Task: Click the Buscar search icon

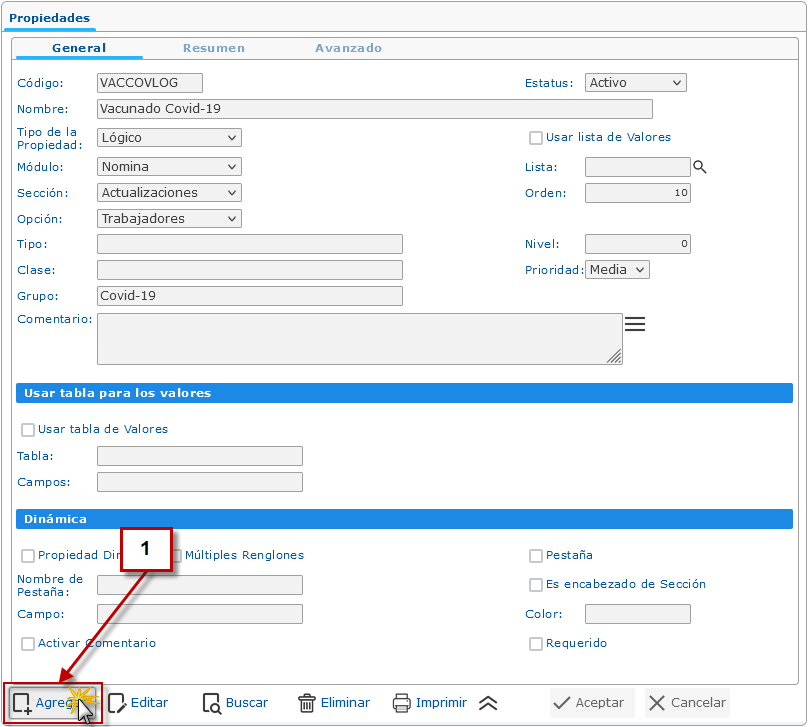Action: (x=211, y=703)
